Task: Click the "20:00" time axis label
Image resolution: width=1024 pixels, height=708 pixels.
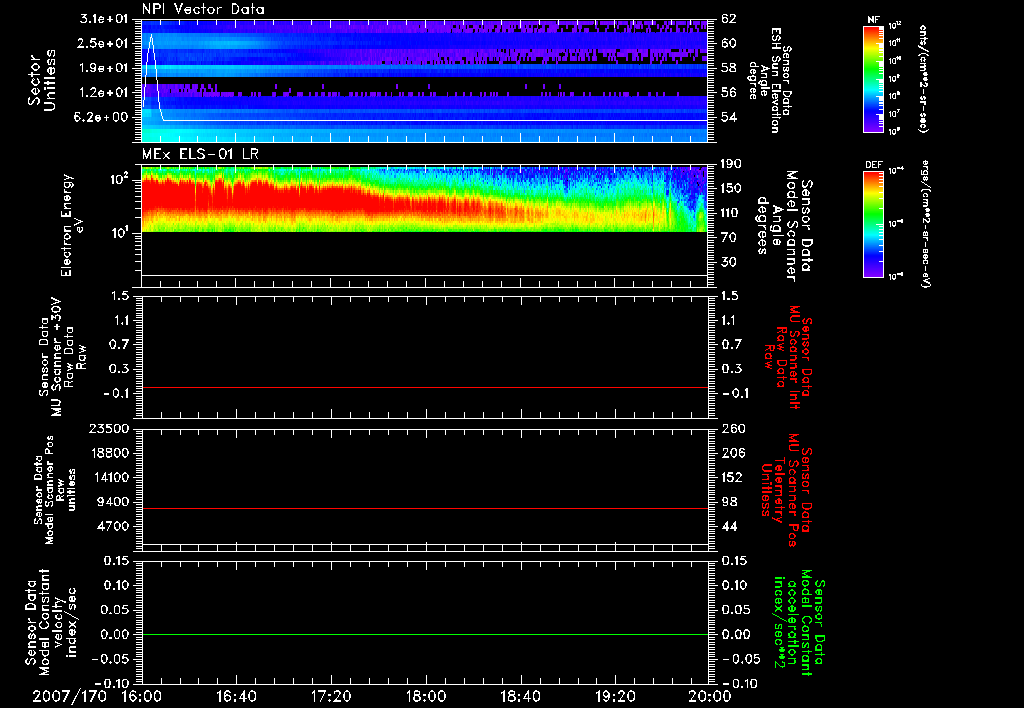Action: [710, 696]
